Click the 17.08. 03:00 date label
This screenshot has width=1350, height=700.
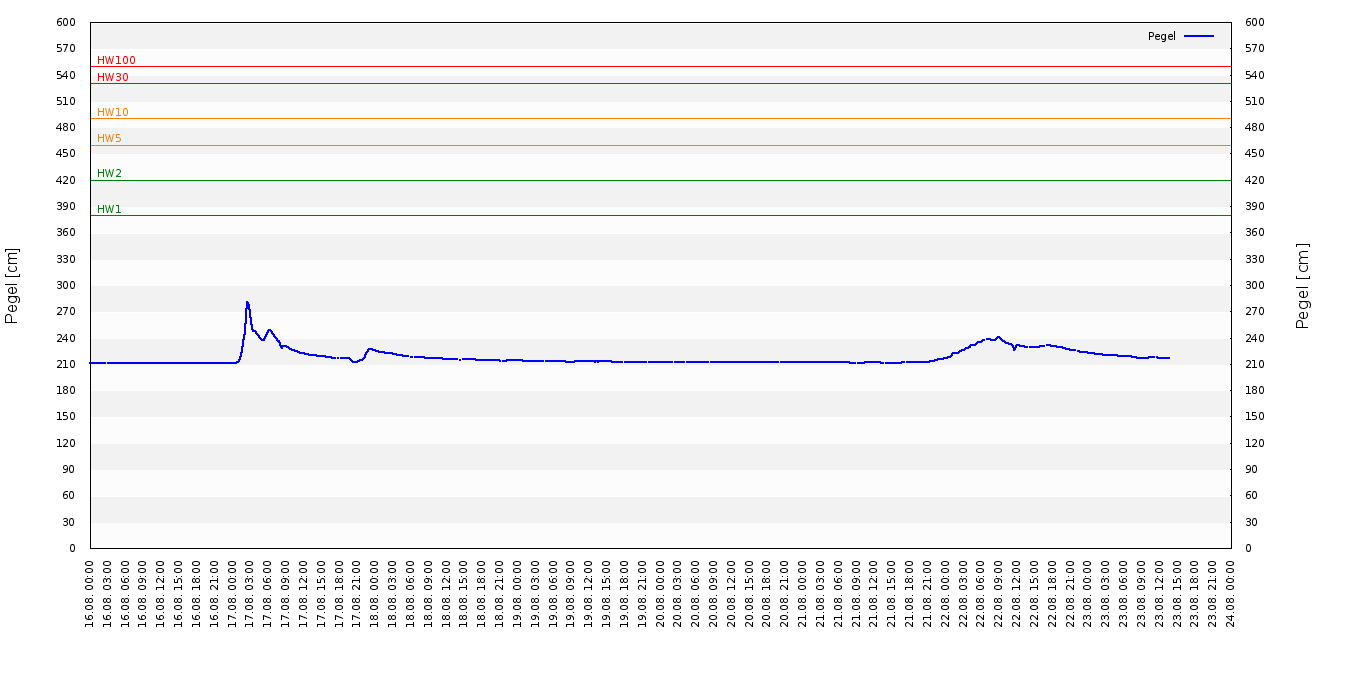251,593
